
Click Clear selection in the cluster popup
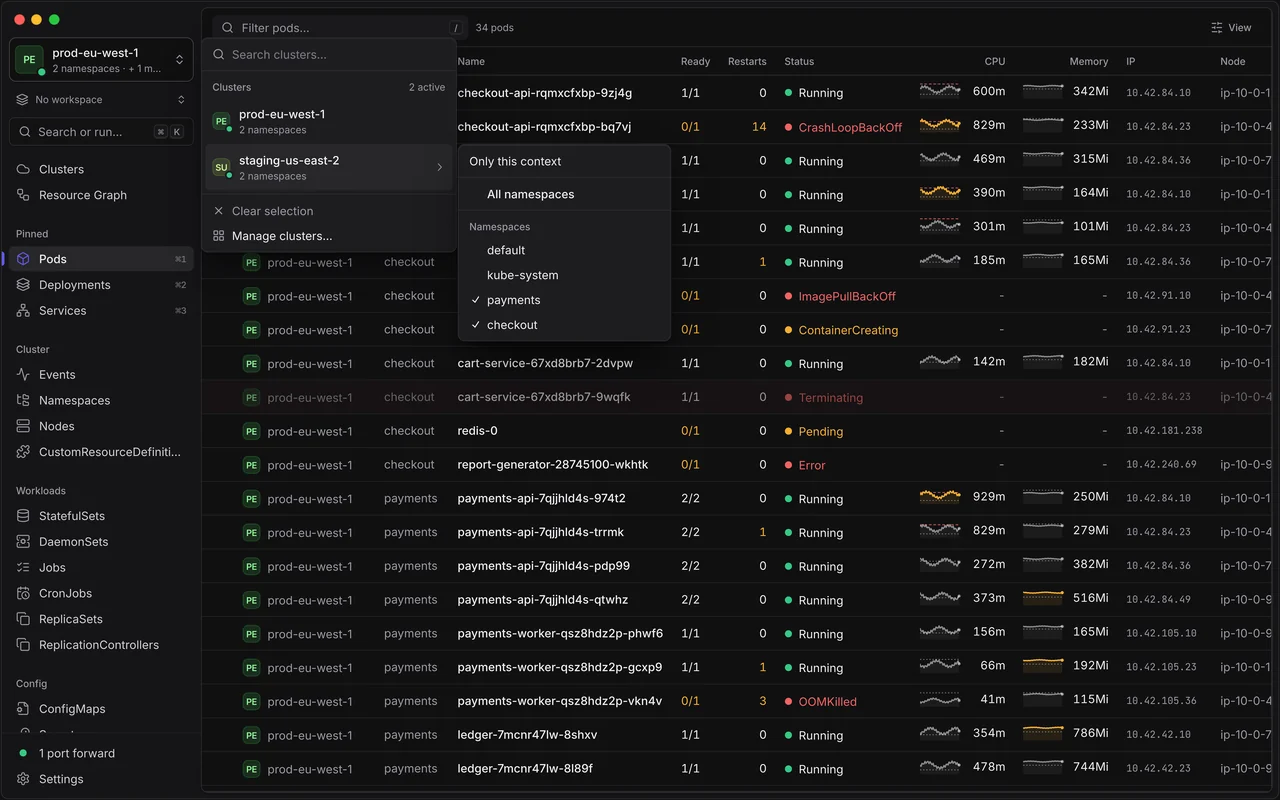click(329, 211)
